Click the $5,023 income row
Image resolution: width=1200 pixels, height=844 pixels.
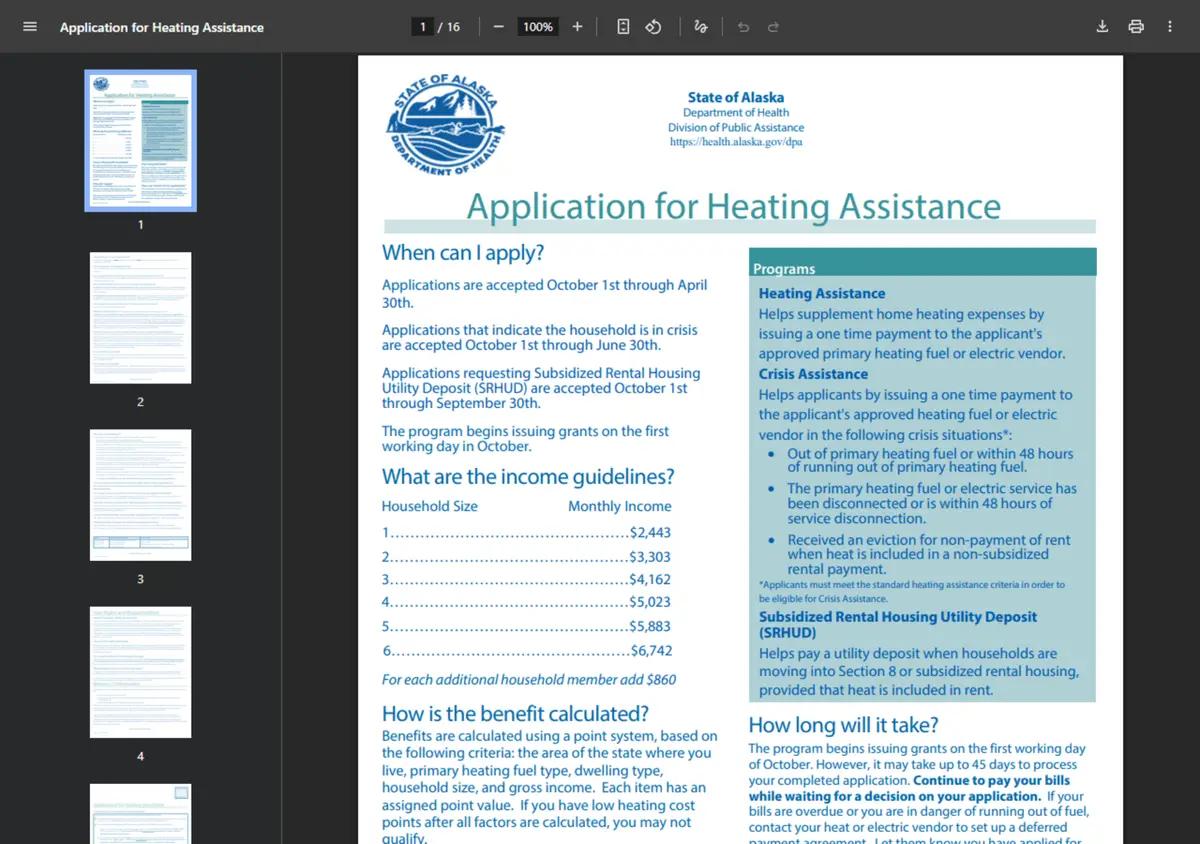[527, 602]
